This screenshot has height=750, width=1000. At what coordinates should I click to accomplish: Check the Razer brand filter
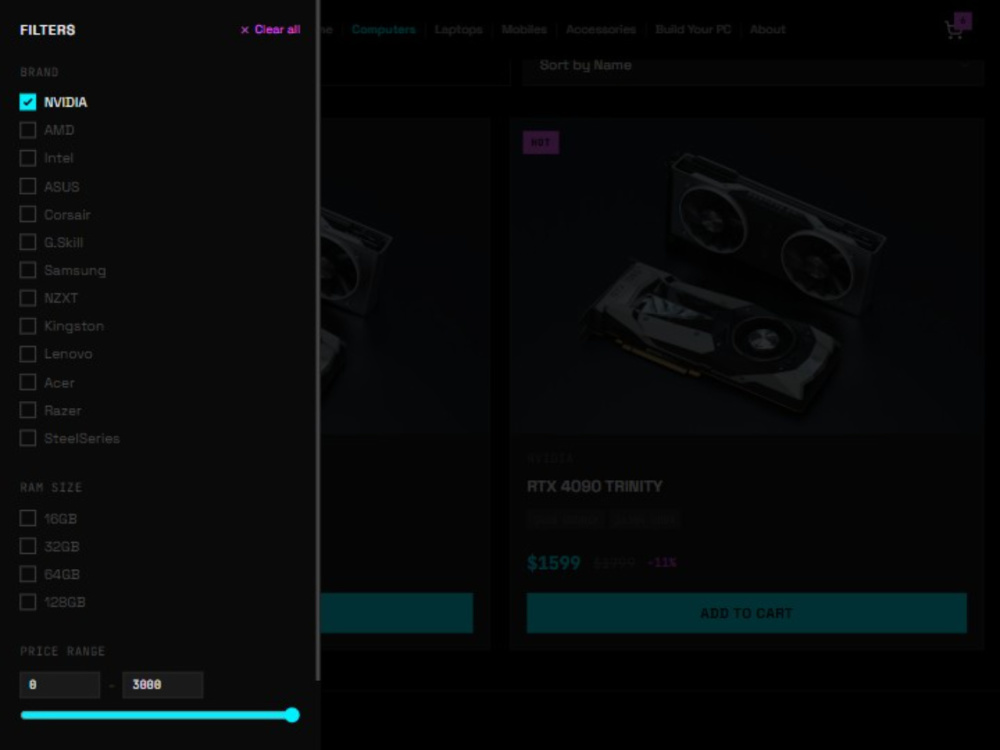click(x=27, y=410)
